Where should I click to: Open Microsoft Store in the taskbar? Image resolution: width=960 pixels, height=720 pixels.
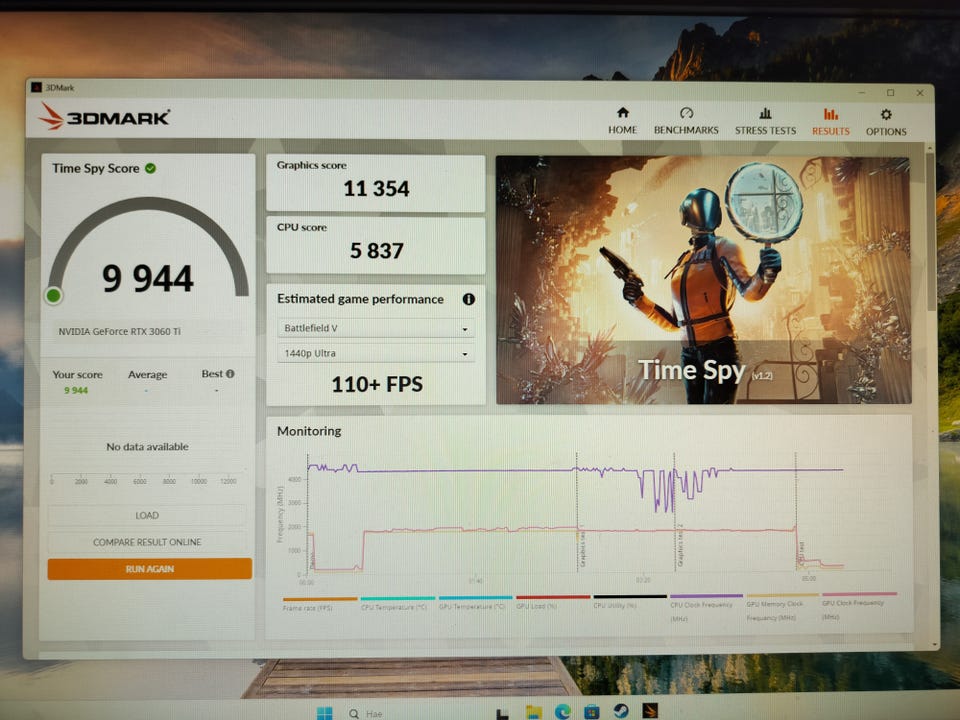pos(591,711)
